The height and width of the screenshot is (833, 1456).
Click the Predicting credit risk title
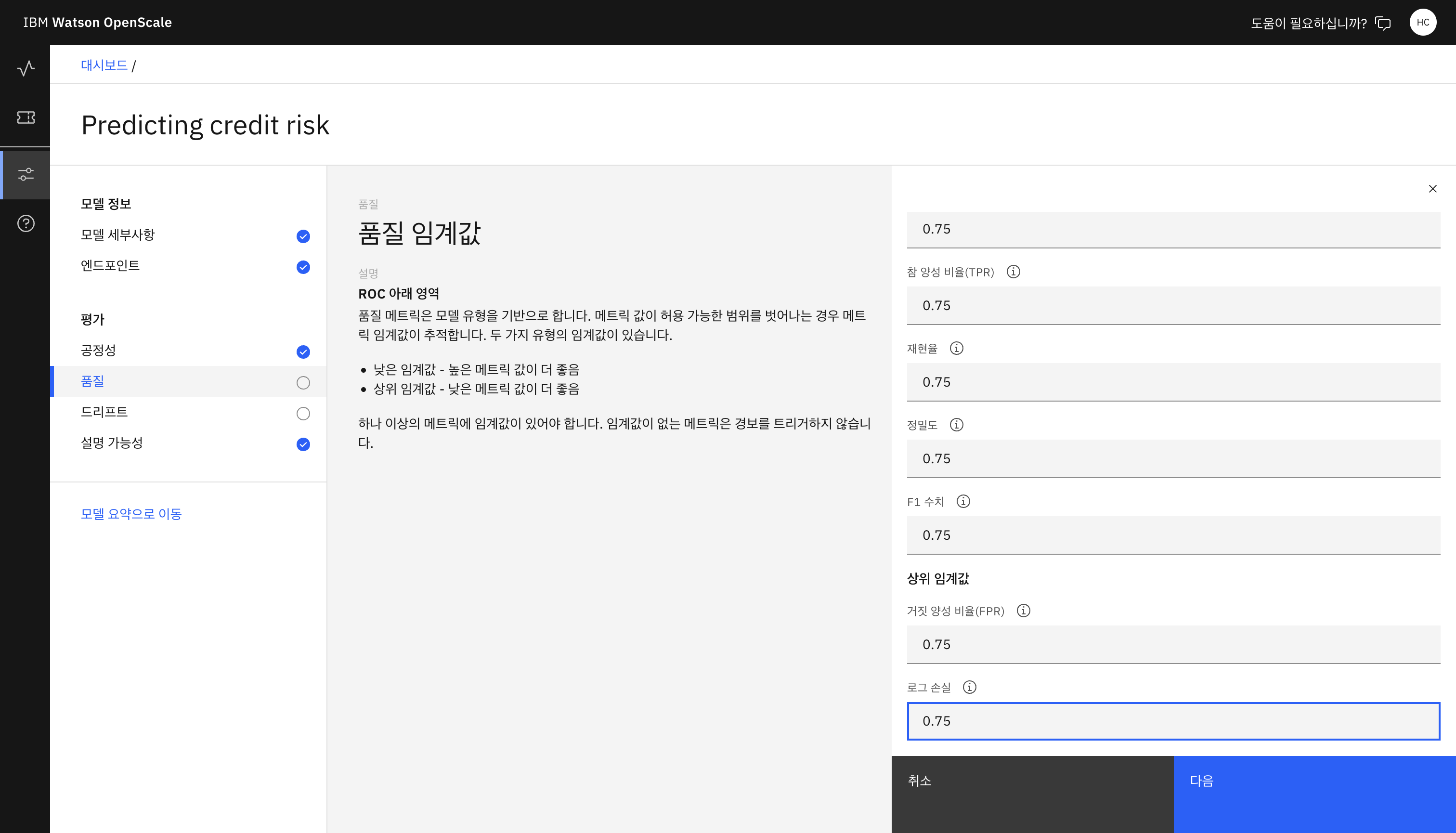pyautogui.click(x=206, y=125)
